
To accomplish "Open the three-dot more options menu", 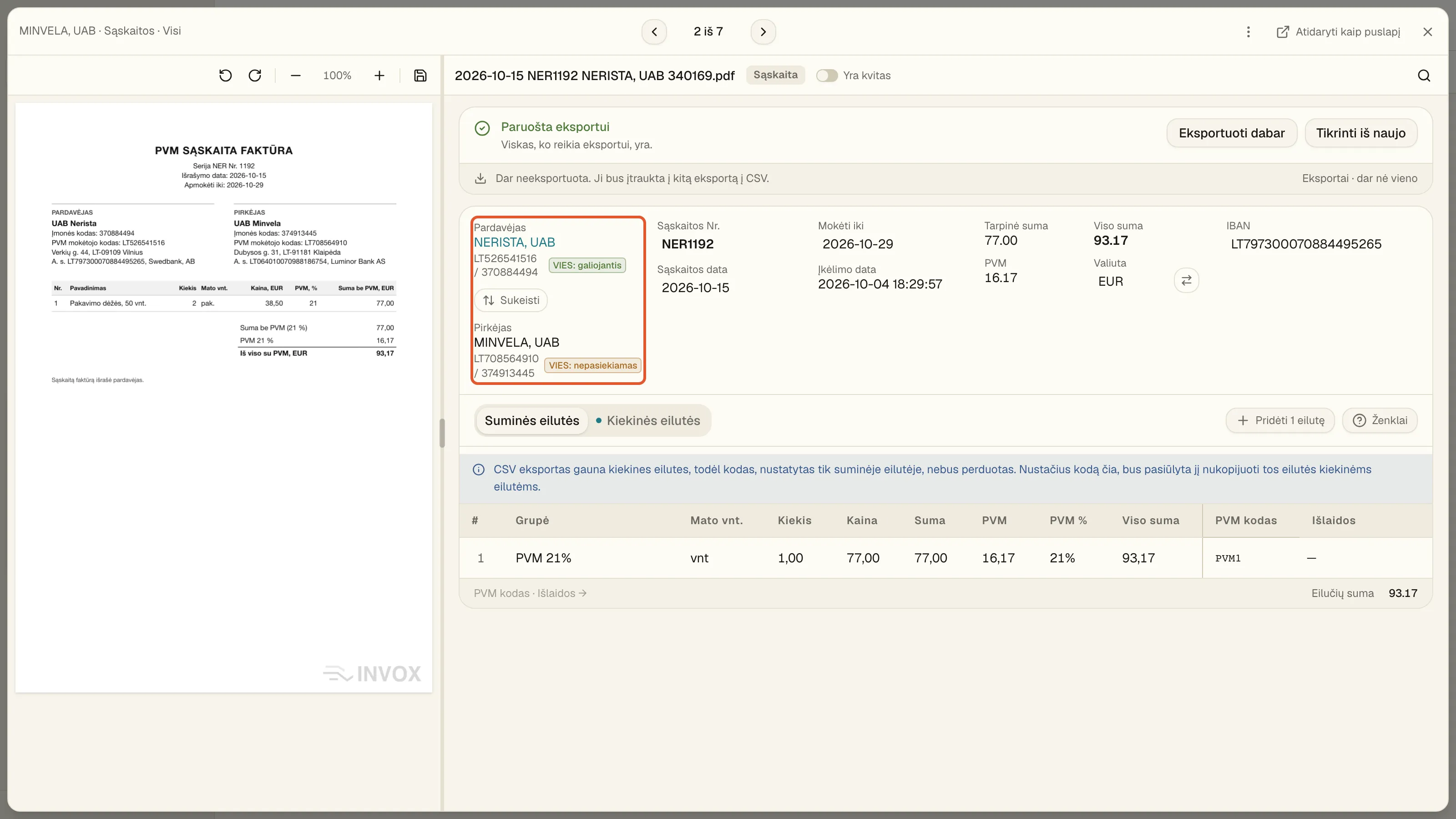I will 1248,32.
